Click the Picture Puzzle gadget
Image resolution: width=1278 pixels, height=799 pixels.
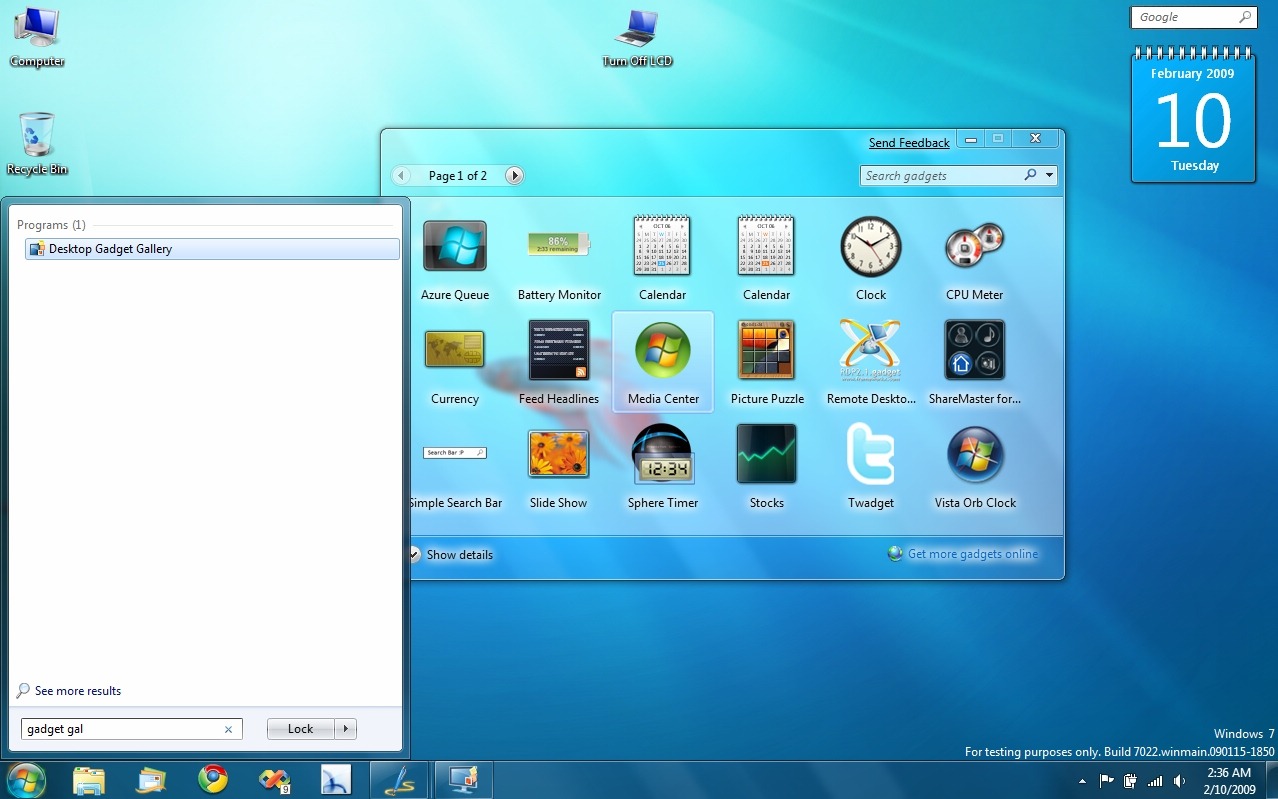click(x=766, y=351)
